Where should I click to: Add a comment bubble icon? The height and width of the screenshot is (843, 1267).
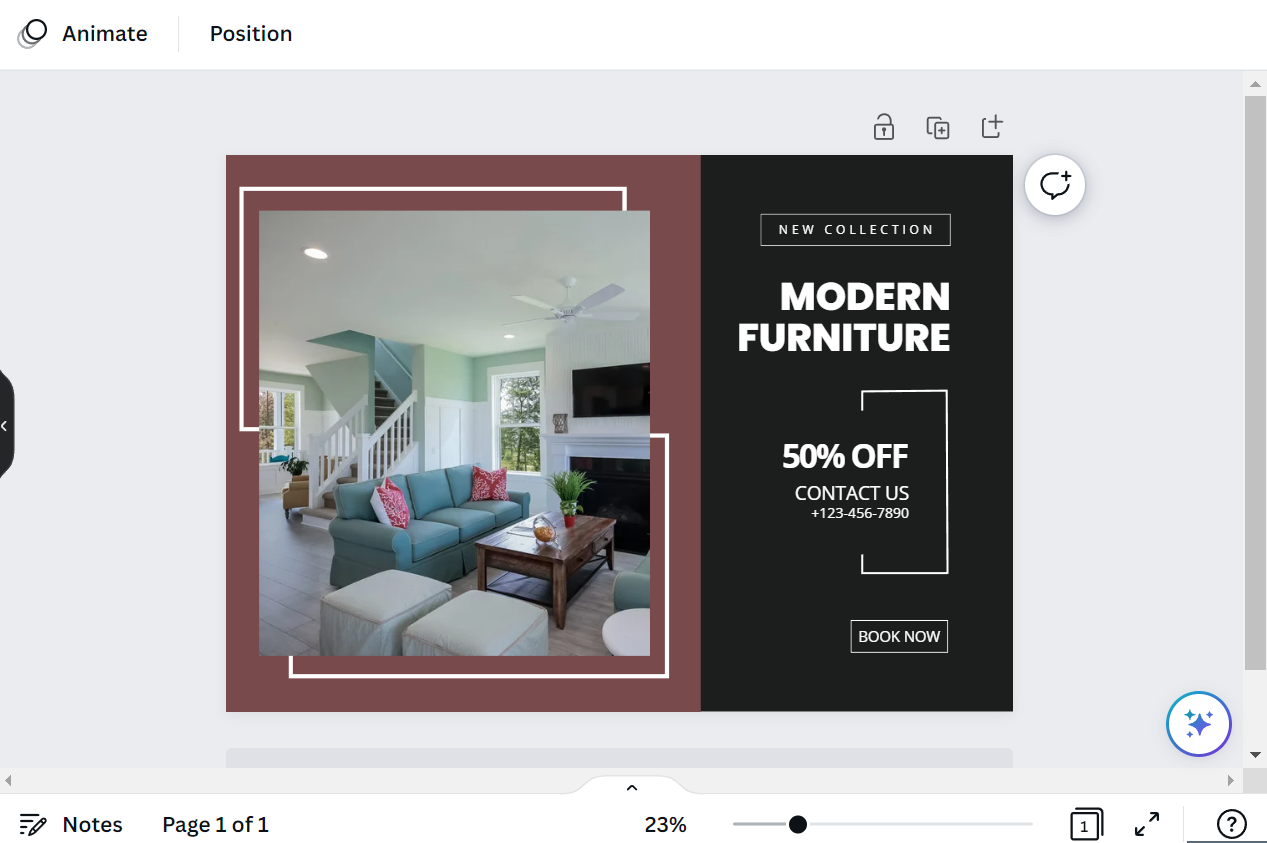pyautogui.click(x=1055, y=185)
